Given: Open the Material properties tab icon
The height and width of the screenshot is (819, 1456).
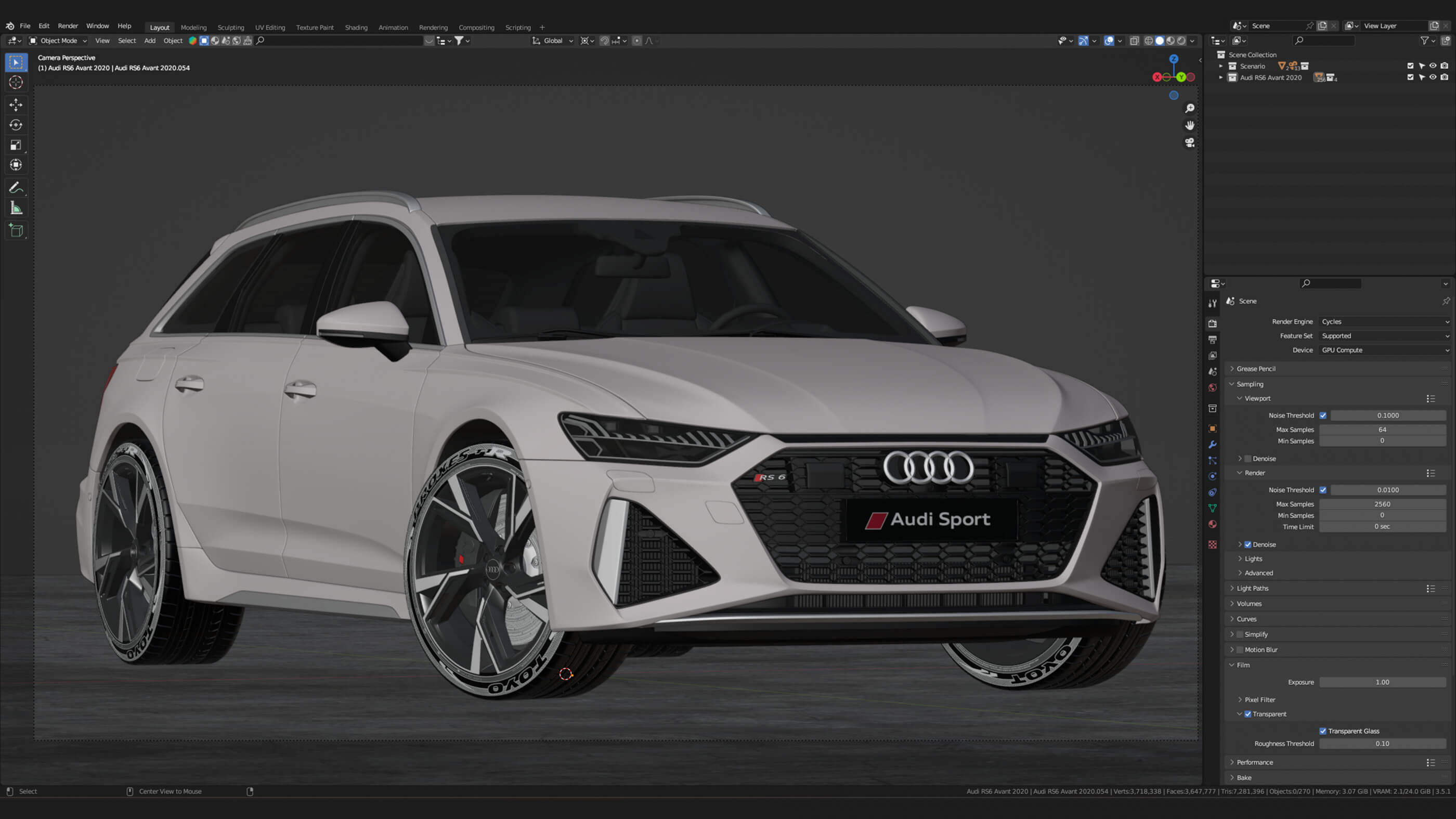Looking at the screenshot, I should click(x=1213, y=524).
